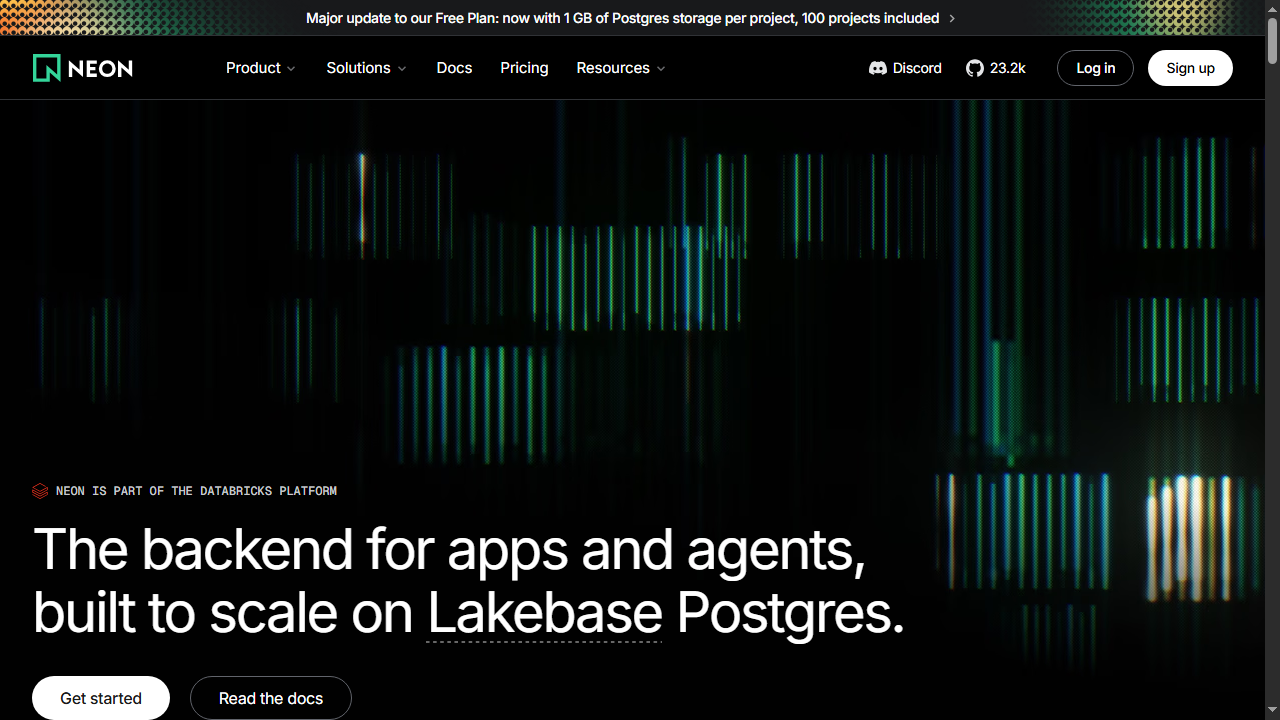Click the Databricks platform tagline text

(x=196, y=491)
